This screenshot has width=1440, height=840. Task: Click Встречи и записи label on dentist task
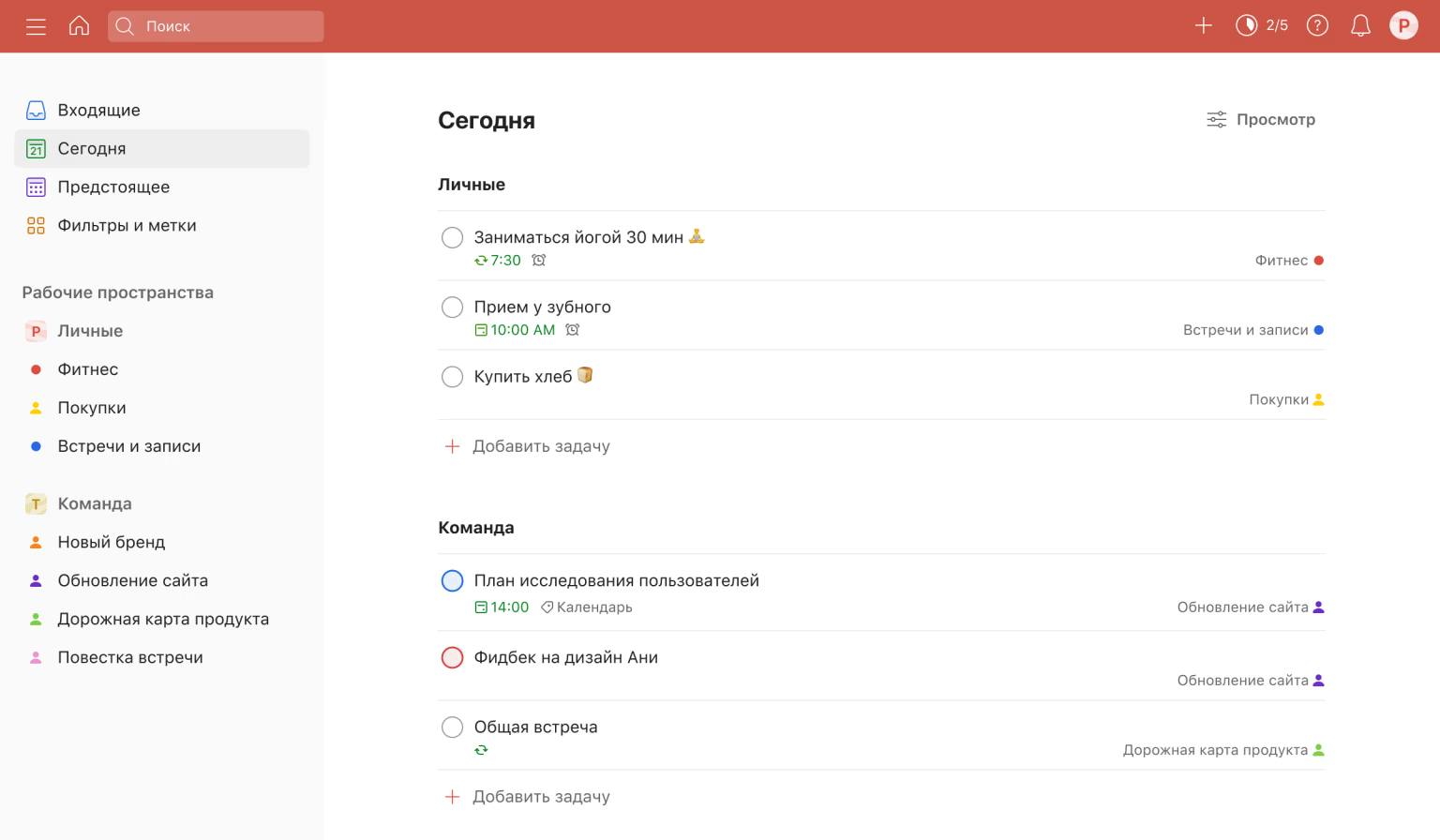(1253, 330)
